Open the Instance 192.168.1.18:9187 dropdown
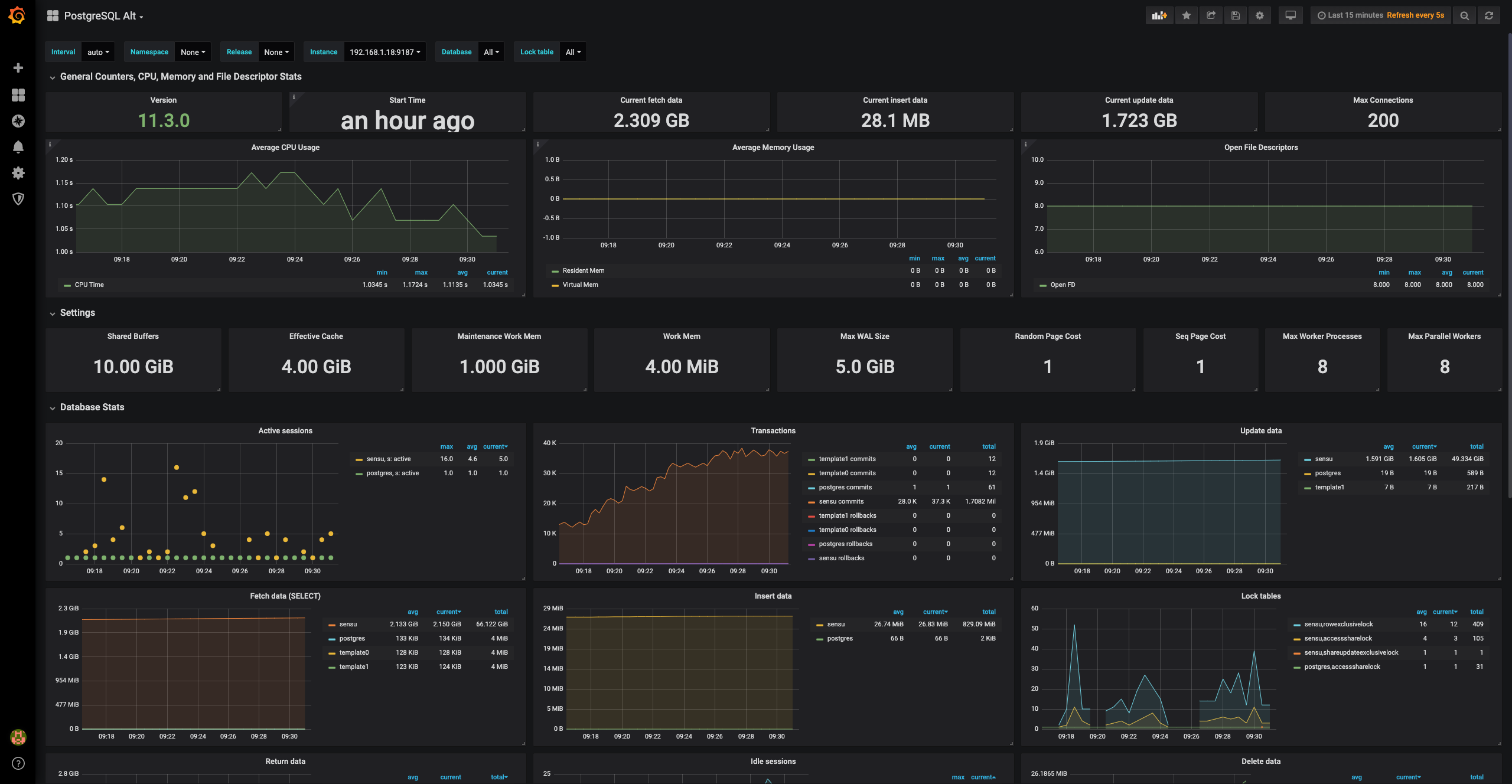1512x784 pixels. (384, 52)
